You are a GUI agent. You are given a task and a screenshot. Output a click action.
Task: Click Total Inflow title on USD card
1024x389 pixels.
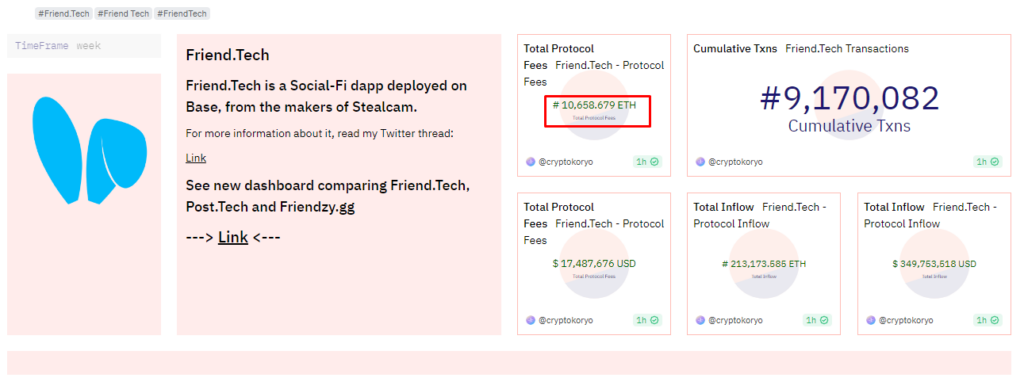pos(894,207)
